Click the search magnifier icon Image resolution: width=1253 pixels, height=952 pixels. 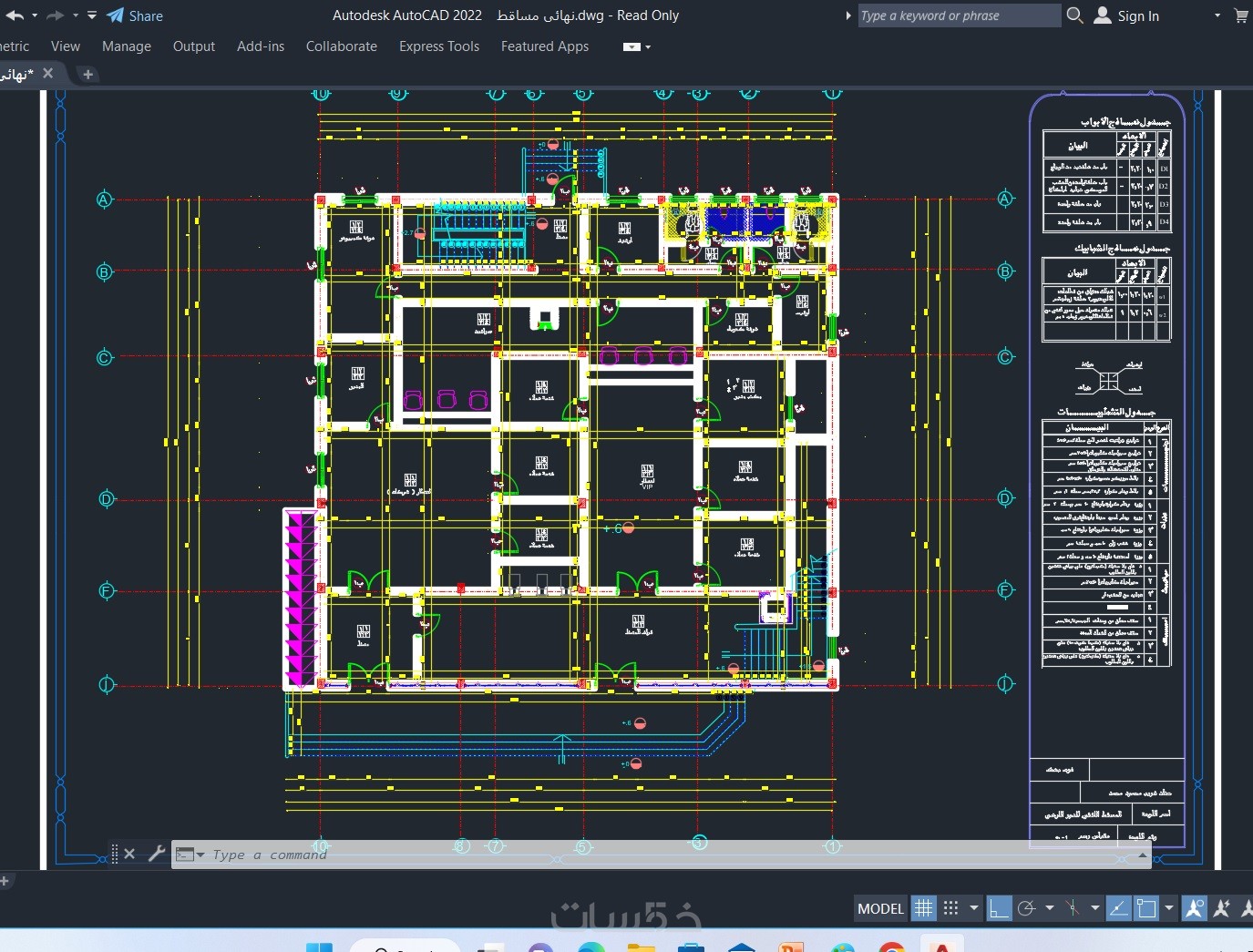point(1075,15)
